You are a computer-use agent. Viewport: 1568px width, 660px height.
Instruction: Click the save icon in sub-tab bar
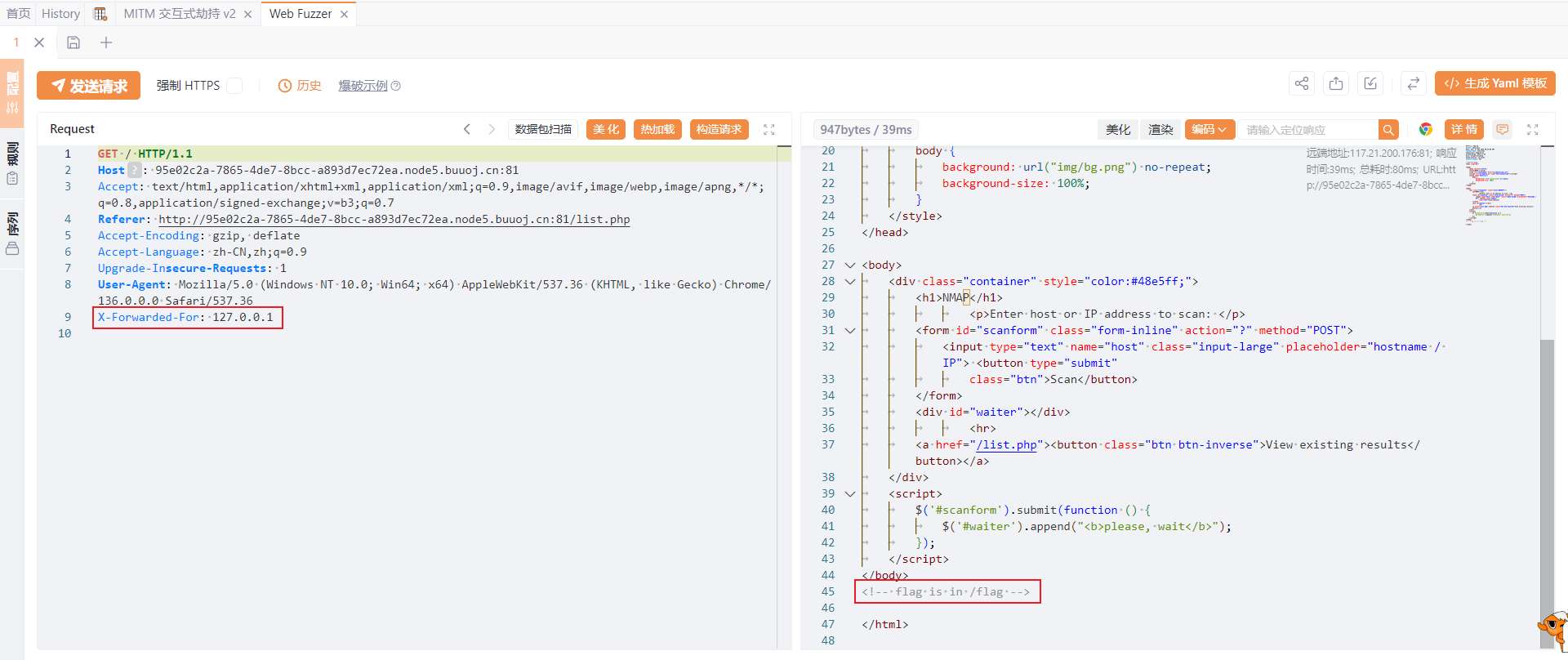point(73,42)
